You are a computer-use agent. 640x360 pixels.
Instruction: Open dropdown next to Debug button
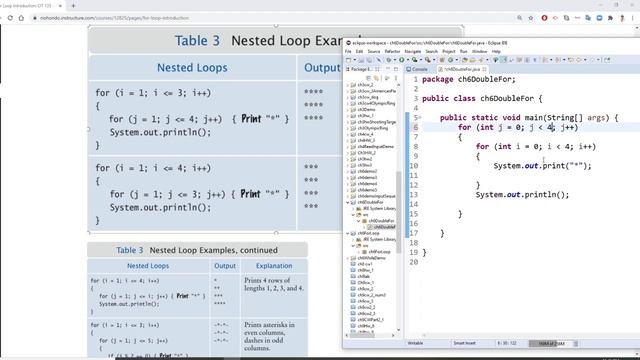(395, 60)
